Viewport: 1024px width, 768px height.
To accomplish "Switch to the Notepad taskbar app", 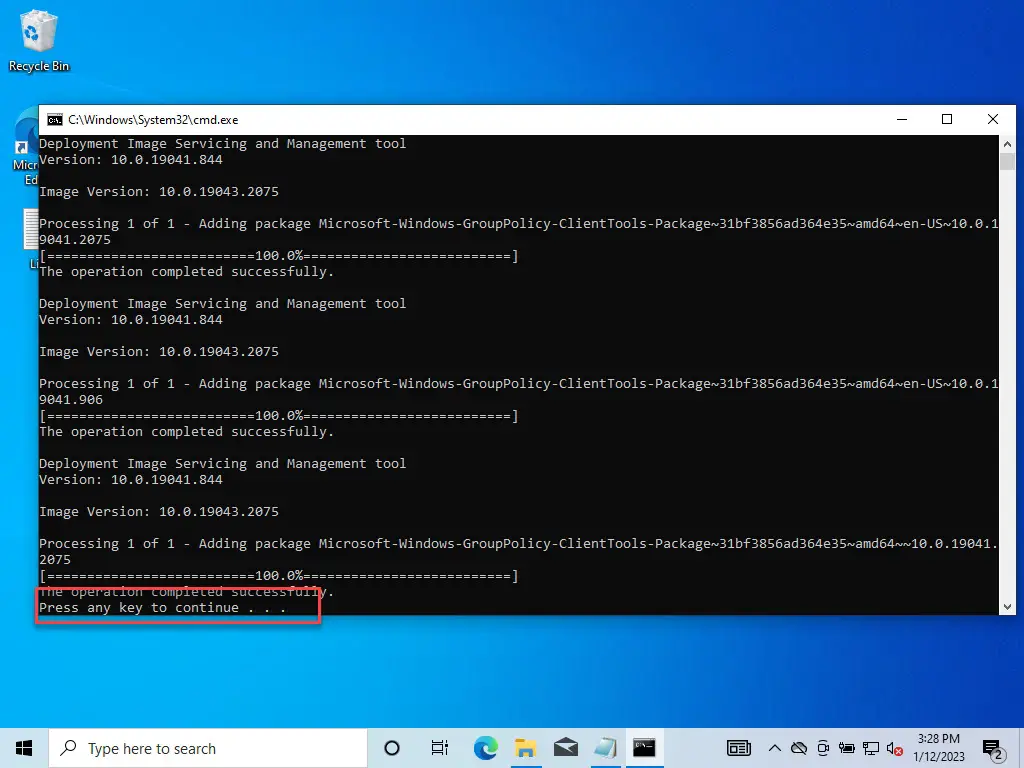I will click(605, 748).
